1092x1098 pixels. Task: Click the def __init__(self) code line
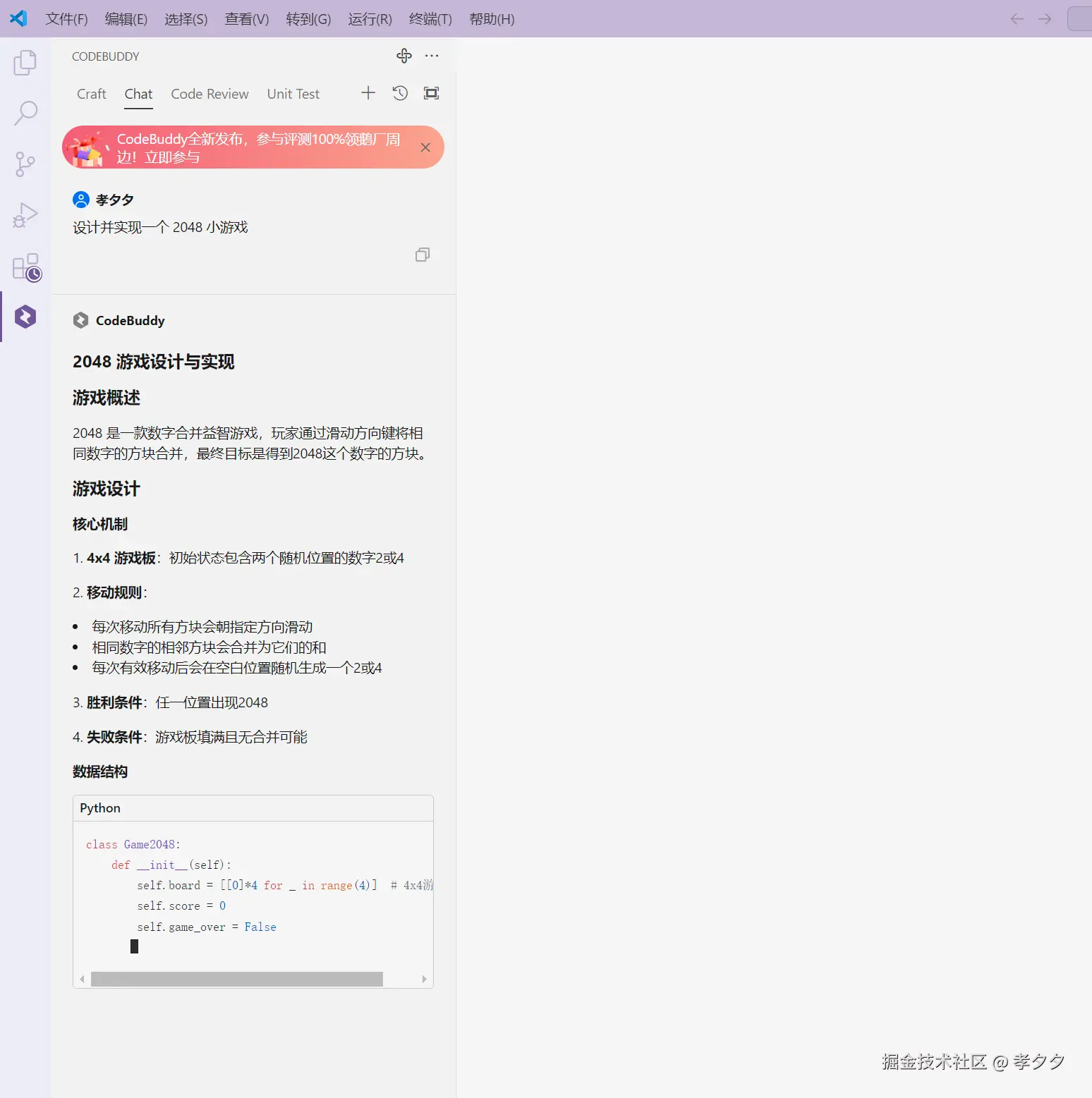click(x=171, y=865)
